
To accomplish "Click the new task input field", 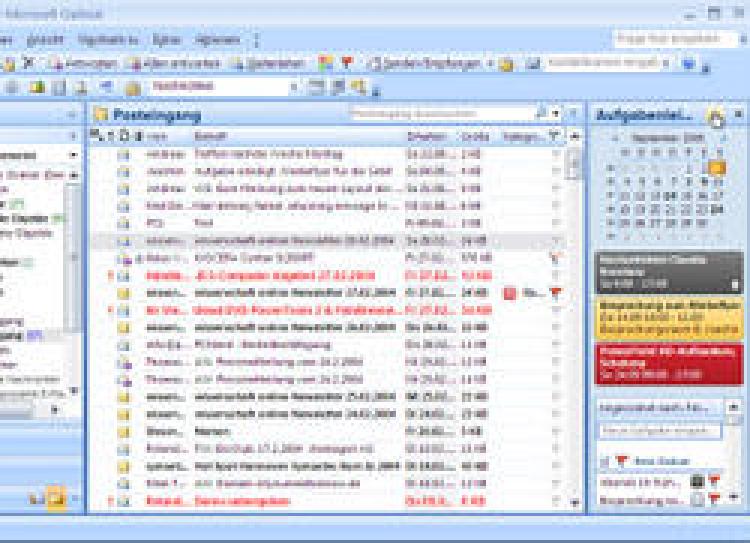I will click(x=659, y=431).
